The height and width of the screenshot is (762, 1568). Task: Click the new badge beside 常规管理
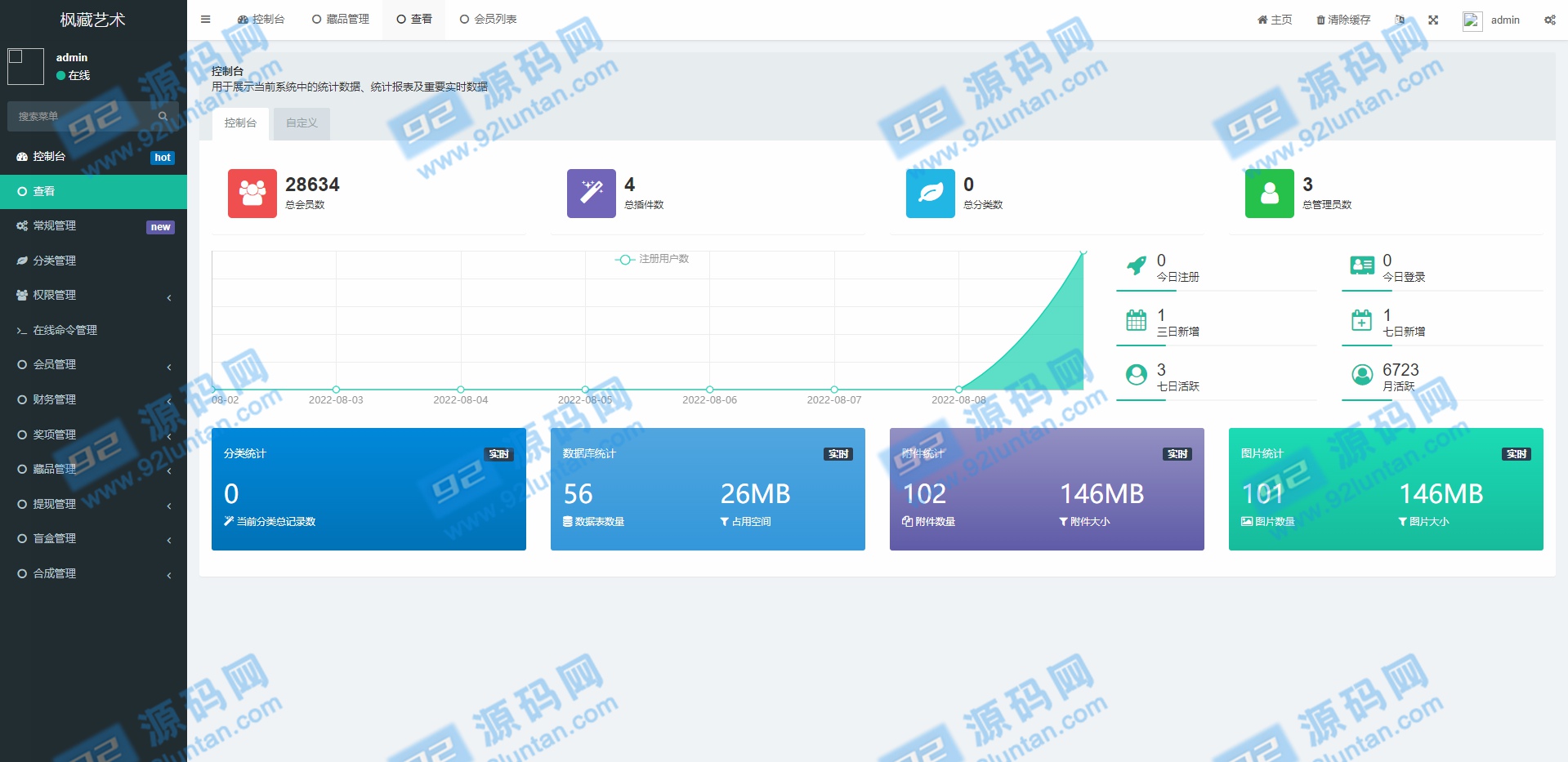click(161, 227)
